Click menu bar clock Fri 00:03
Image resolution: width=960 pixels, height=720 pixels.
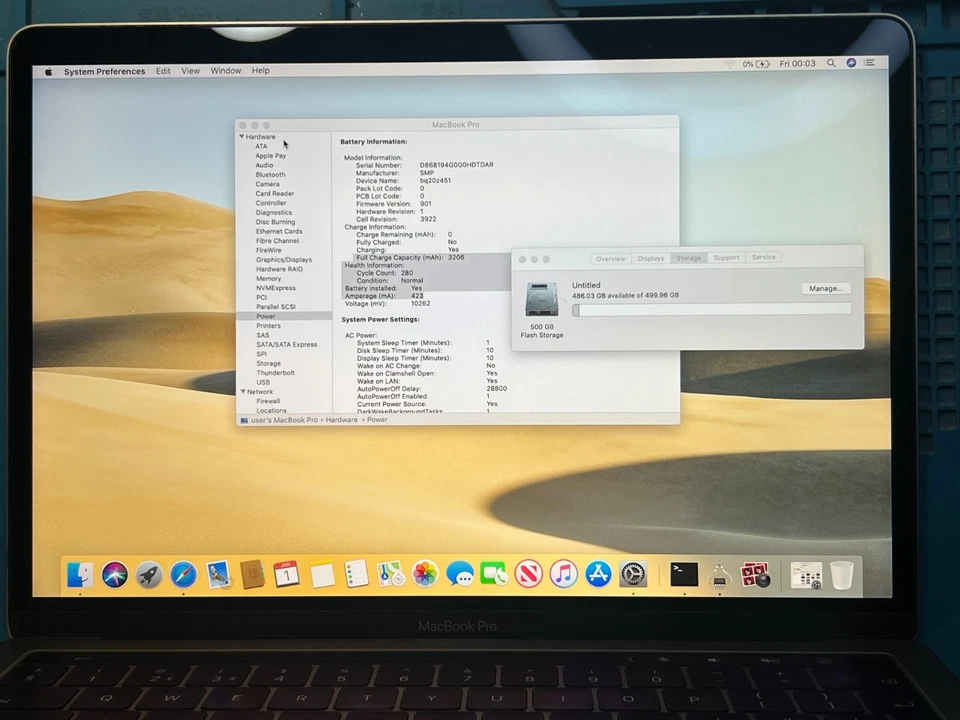(797, 64)
